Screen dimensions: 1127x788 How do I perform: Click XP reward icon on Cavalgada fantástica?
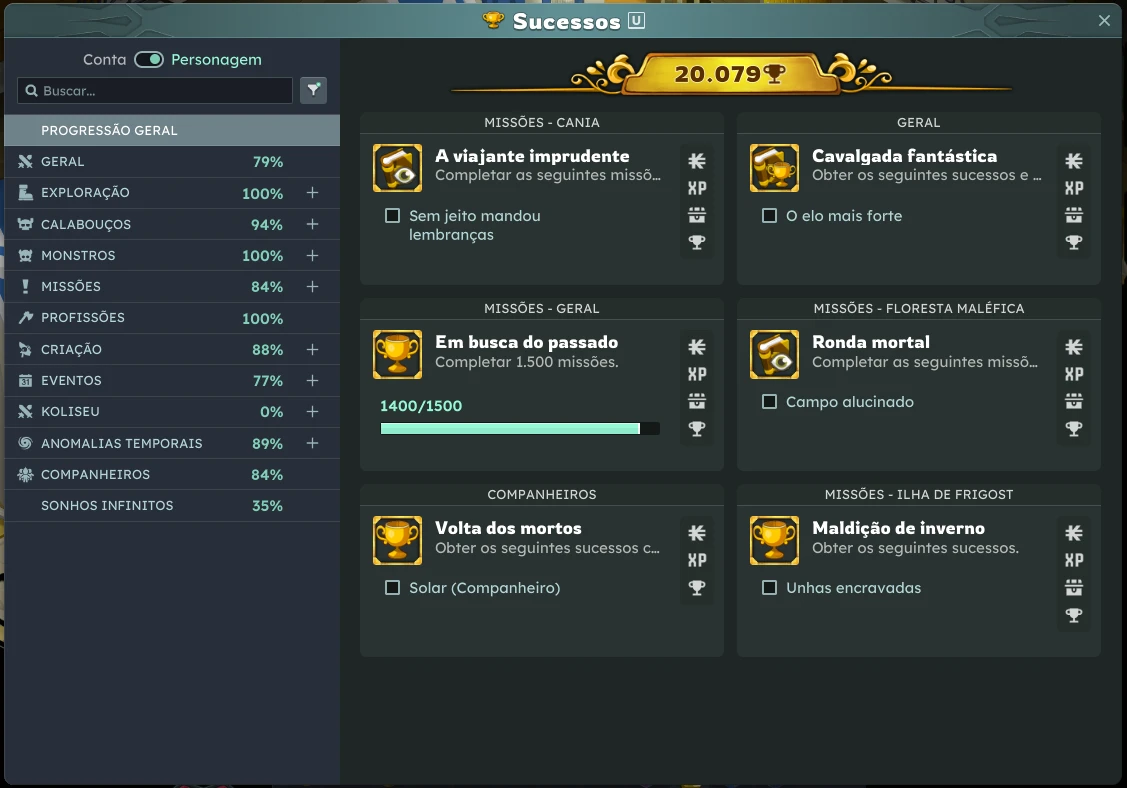1073,188
